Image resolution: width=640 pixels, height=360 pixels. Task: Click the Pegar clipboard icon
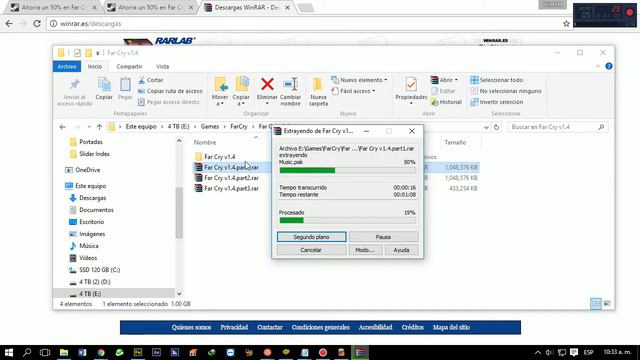point(125,85)
